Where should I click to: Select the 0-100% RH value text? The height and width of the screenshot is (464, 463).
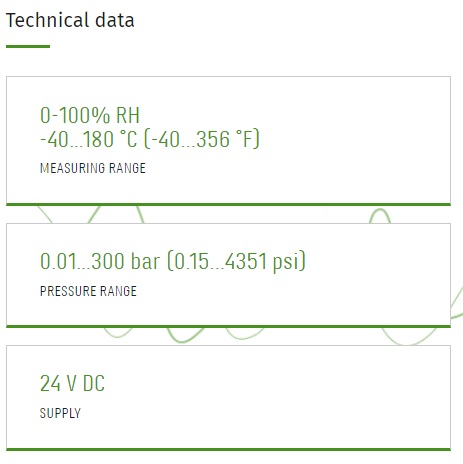click(90, 115)
